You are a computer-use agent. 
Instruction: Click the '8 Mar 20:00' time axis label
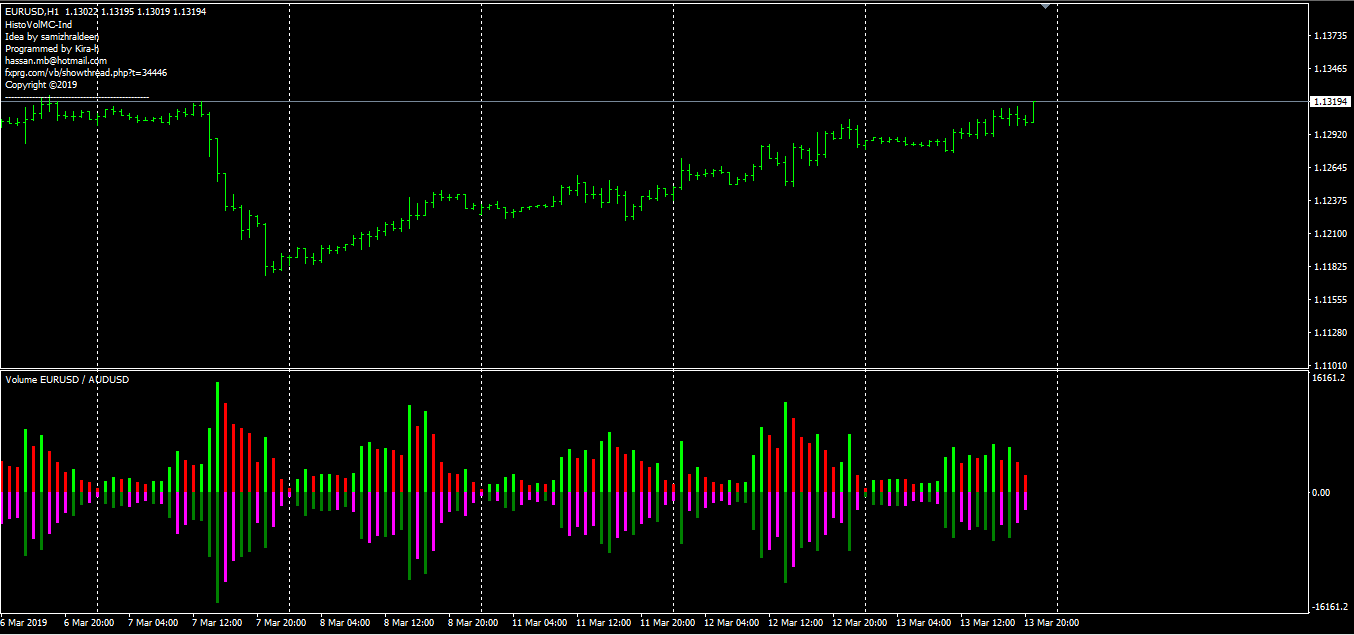point(473,623)
